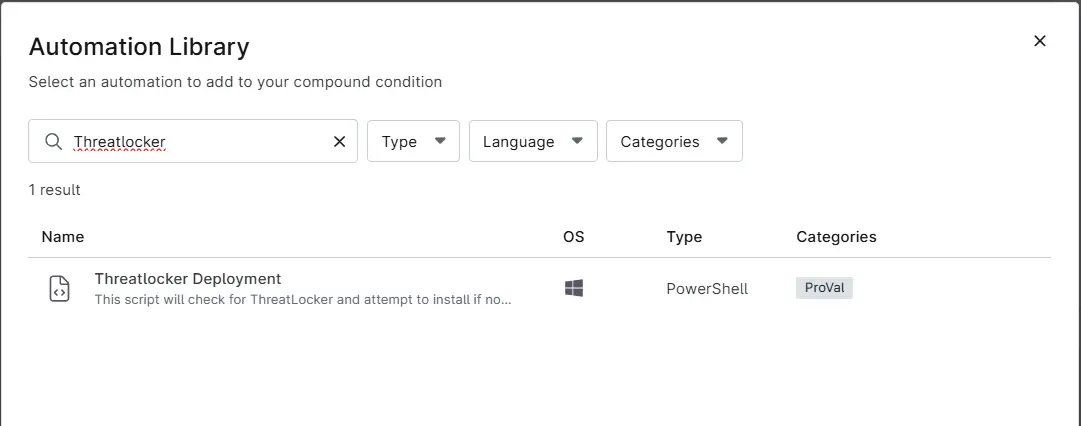Viewport: 1081px width, 426px height.
Task: Click the Name column header
Action: pos(63,236)
